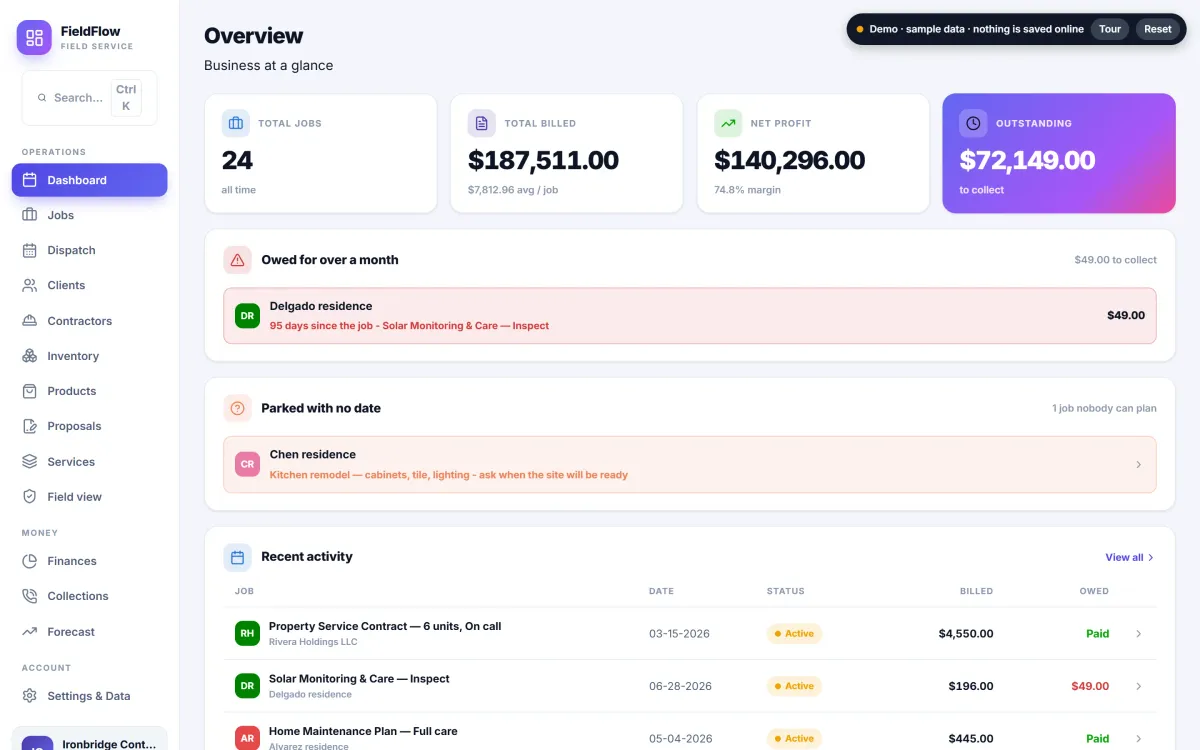1200x750 pixels.
Task: Click the DR avatar in Delgado residence alert
Action: pyautogui.click(x=247, y=316)
